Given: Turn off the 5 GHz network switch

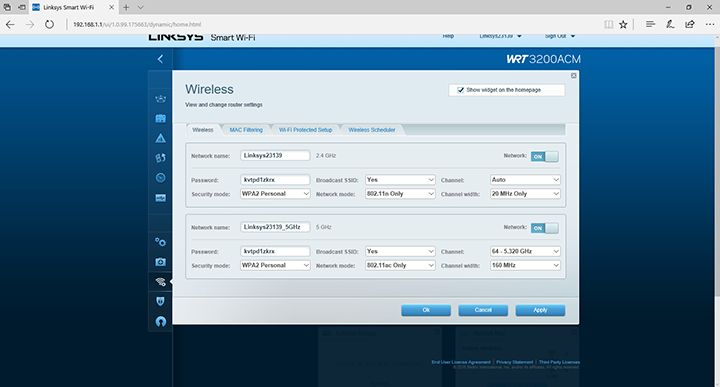Looking at the screenshot, I should pyautogui.click(x=545, y=228).
